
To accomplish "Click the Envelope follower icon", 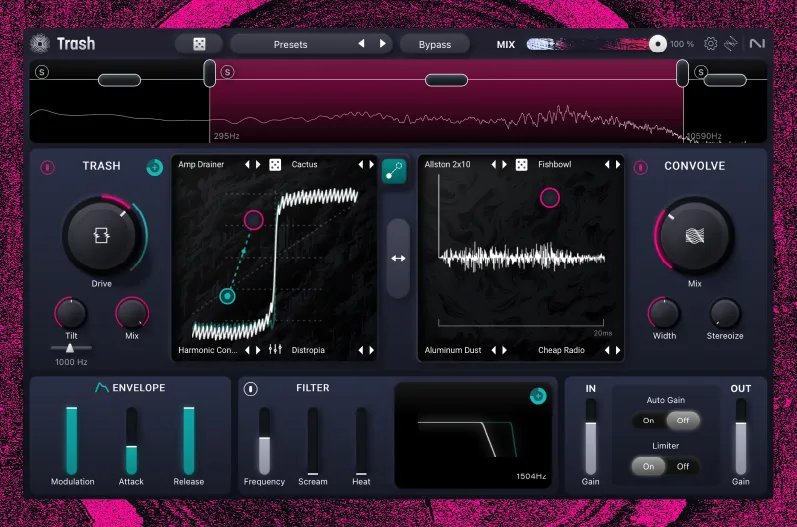I will click(102, 388).
